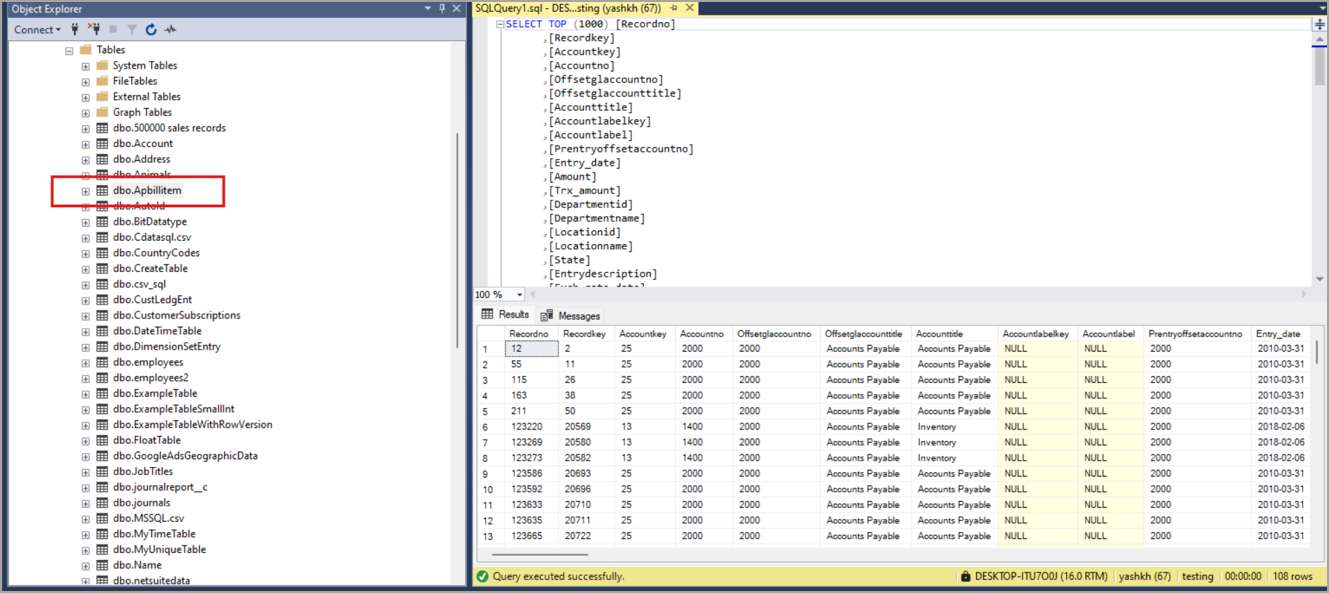Expand the System Tables node

pyautogui.click(x=84, y=64)
